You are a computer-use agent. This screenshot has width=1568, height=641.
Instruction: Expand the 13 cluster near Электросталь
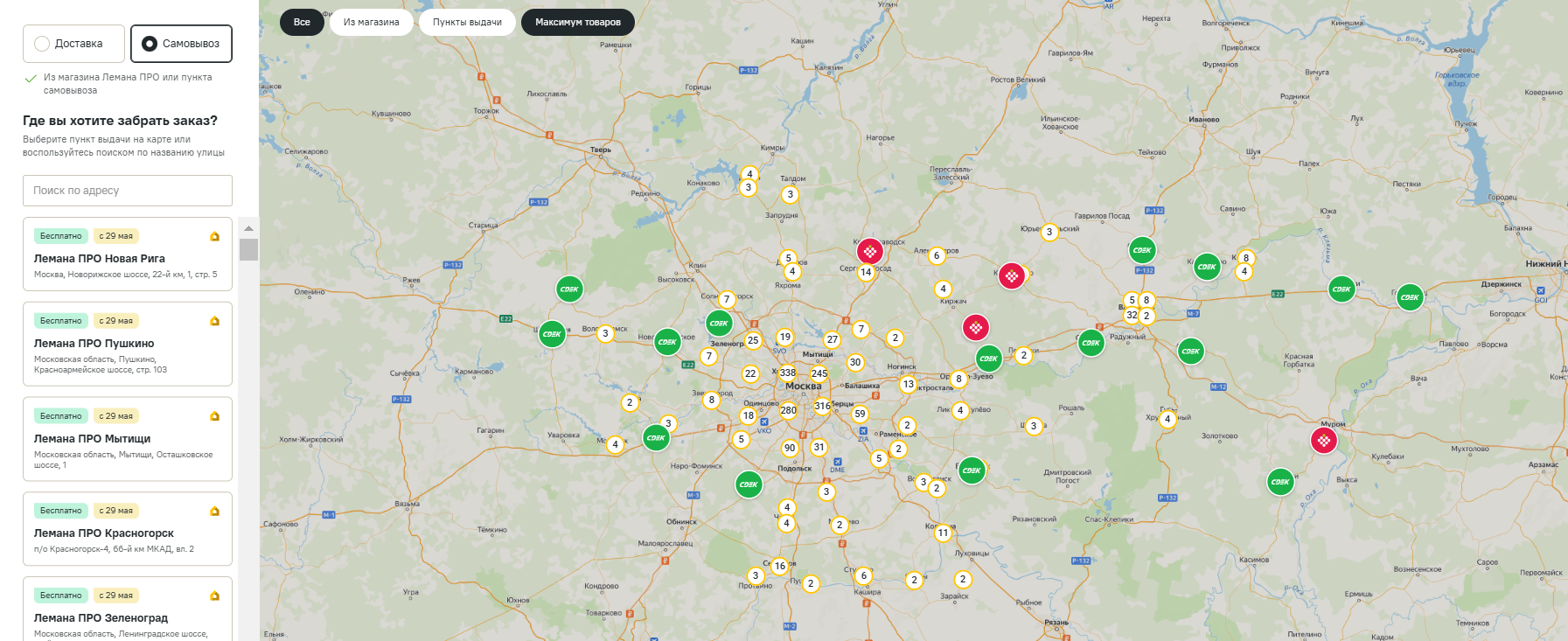click(909, 384)
